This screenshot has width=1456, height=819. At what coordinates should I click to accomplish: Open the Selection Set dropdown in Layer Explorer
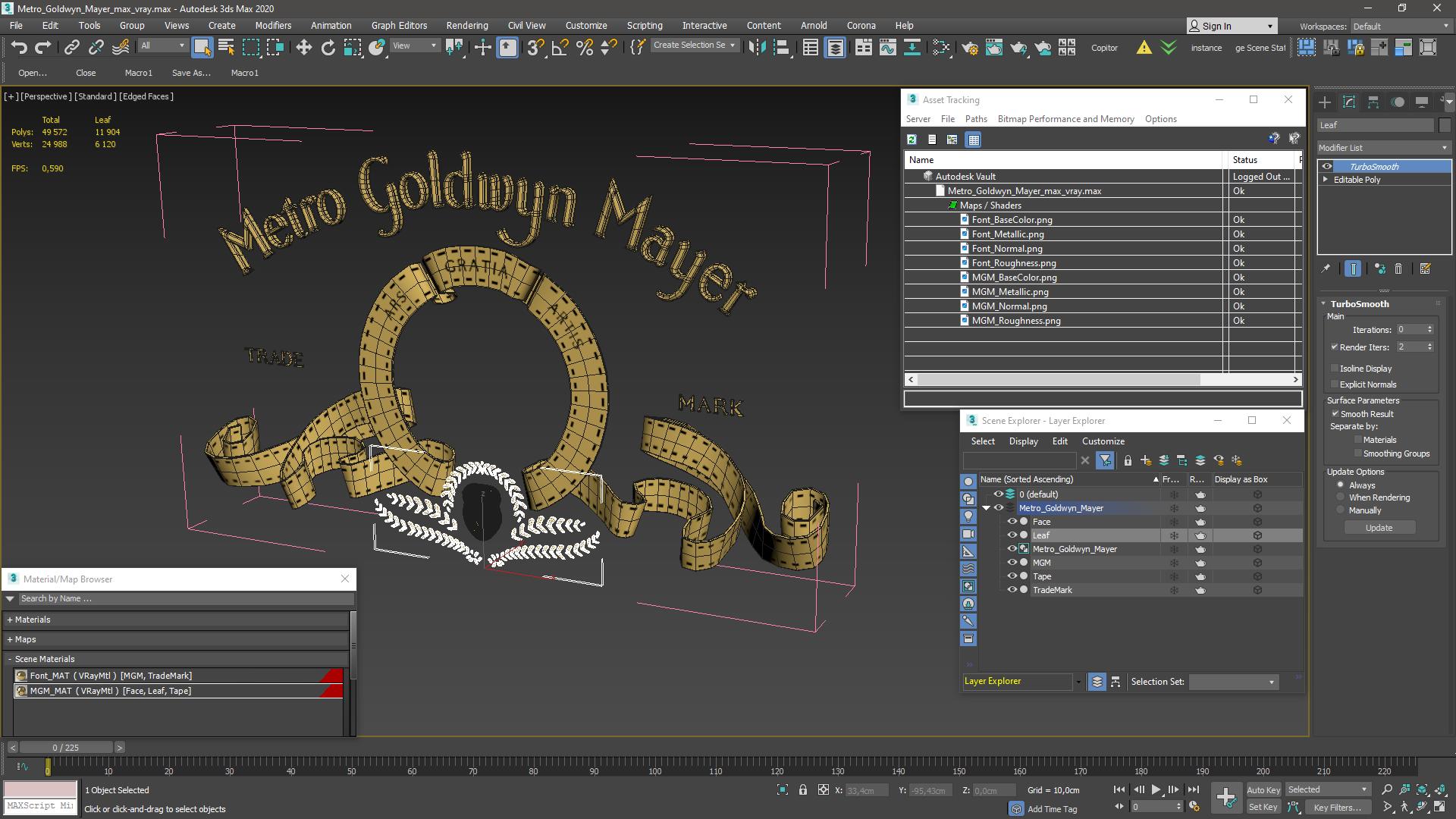pos(1233,682)
